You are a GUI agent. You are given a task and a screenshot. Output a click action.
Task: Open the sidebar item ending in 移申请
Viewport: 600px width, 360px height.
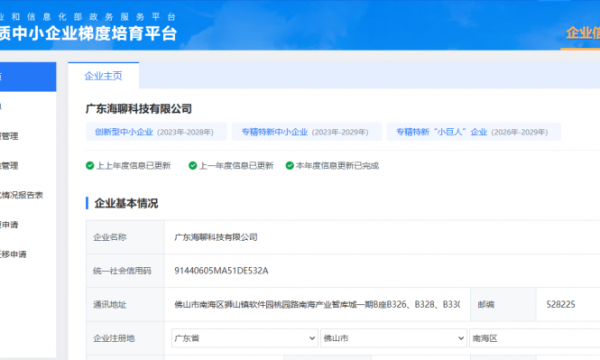coord(13,254)
